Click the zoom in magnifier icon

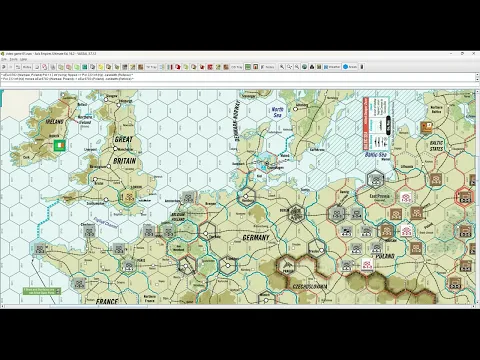coord(282,67)
